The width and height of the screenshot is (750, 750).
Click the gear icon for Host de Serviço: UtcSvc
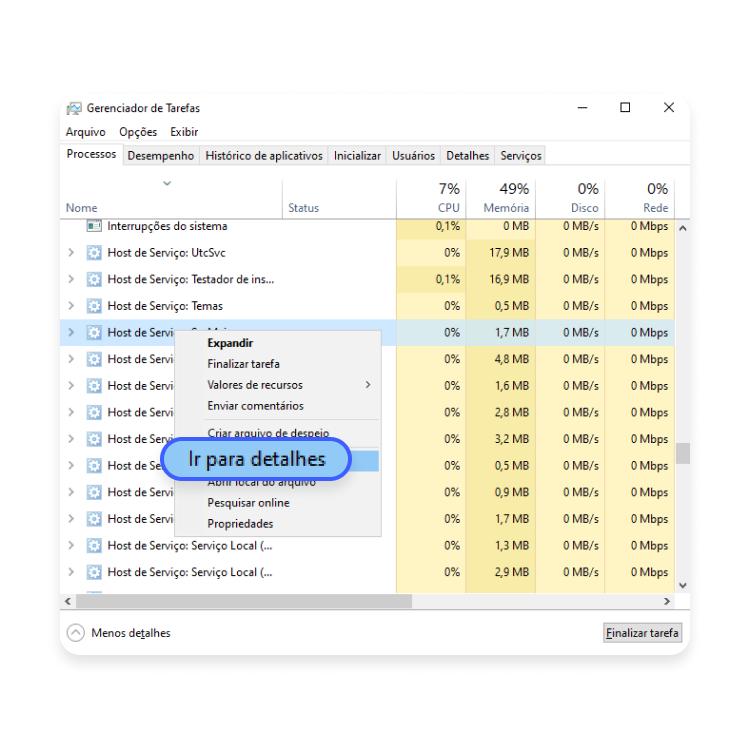[94, 253]
